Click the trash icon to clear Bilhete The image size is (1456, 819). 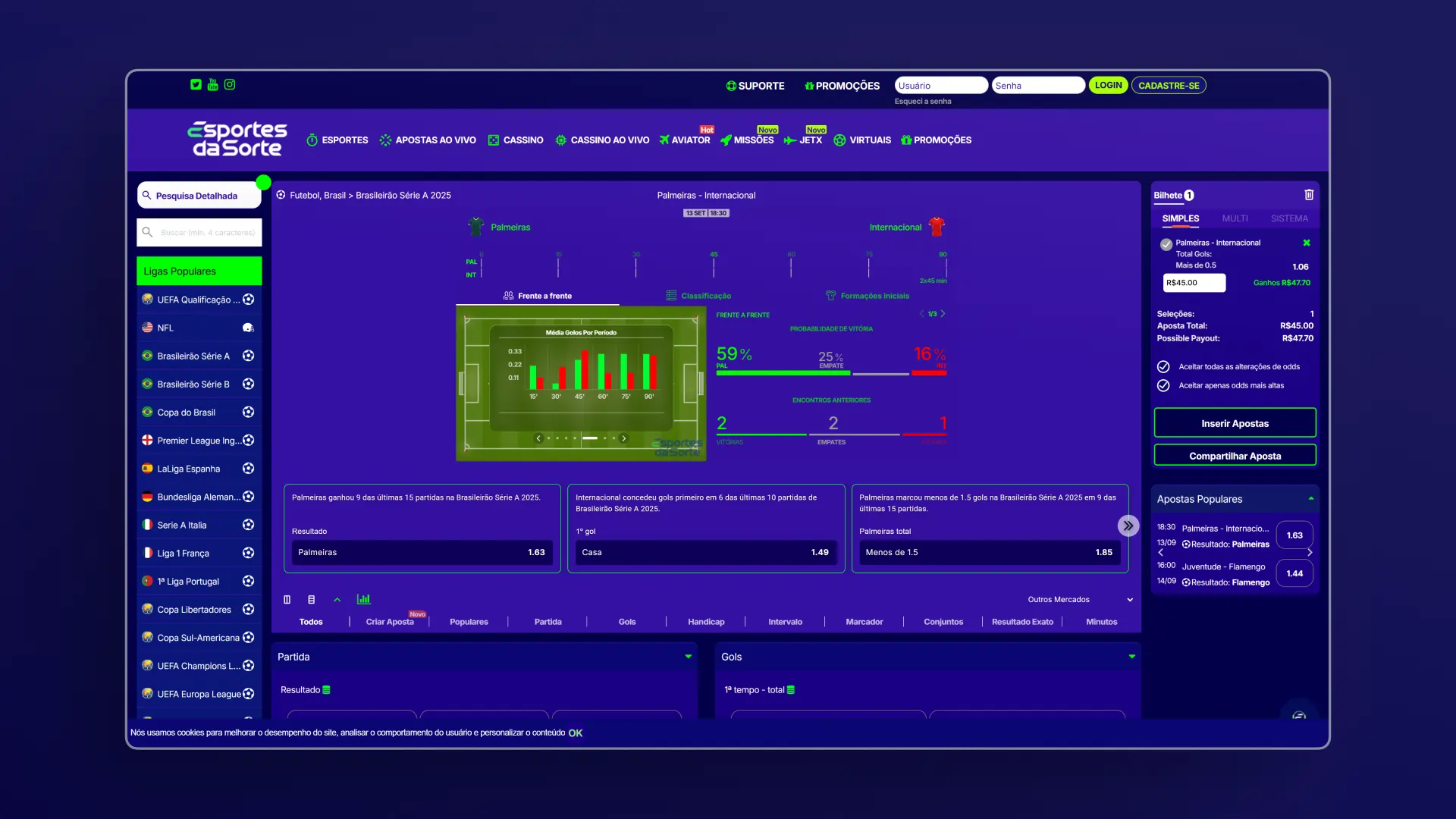tap(1309, 195)
